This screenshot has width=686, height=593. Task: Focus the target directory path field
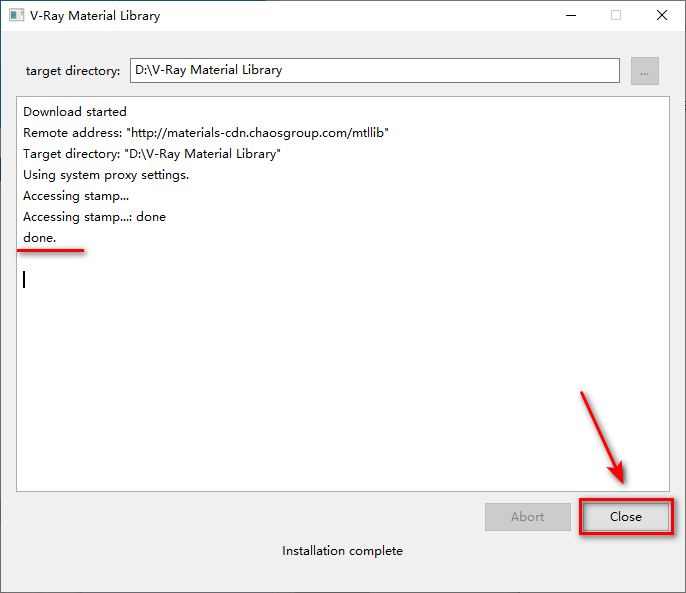point(374,71)
